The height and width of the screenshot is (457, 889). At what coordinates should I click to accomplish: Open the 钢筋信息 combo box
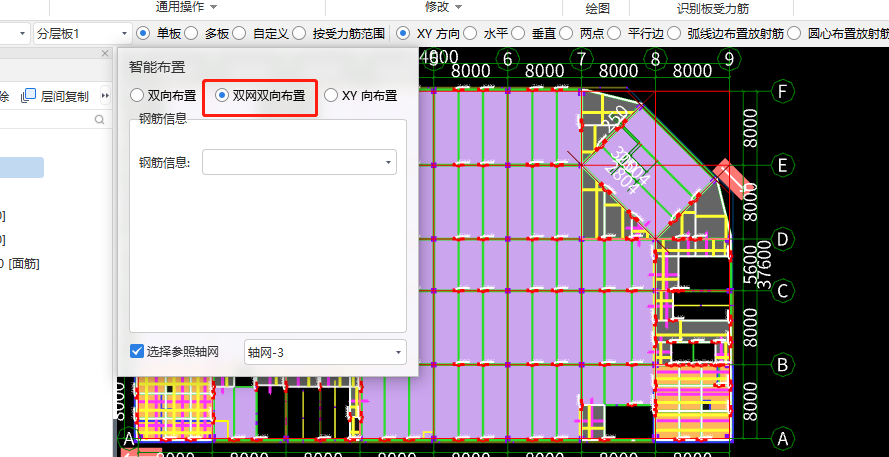click(x=299, y=162)
